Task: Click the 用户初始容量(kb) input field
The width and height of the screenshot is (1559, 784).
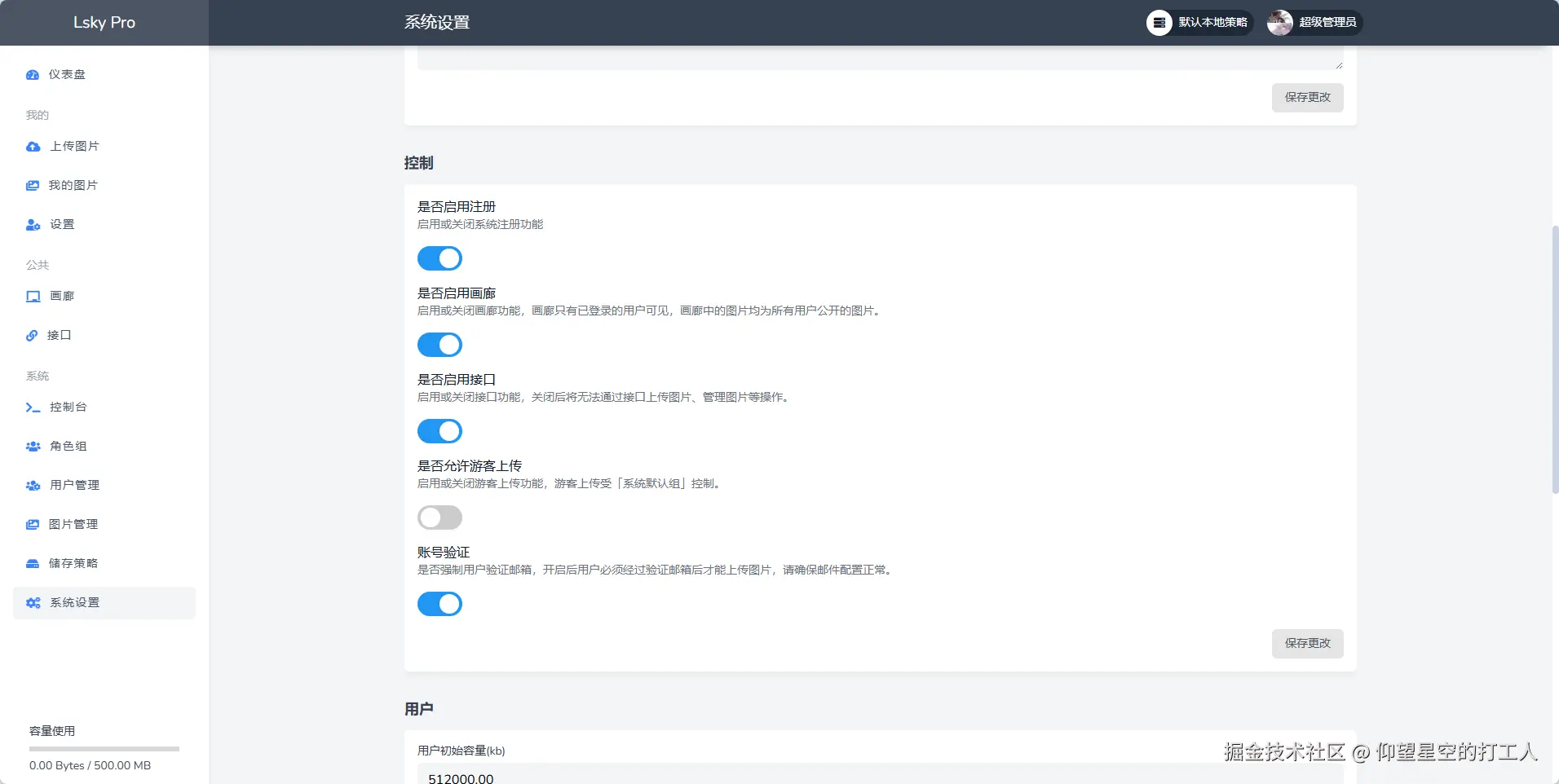Action: pos(880,774)
